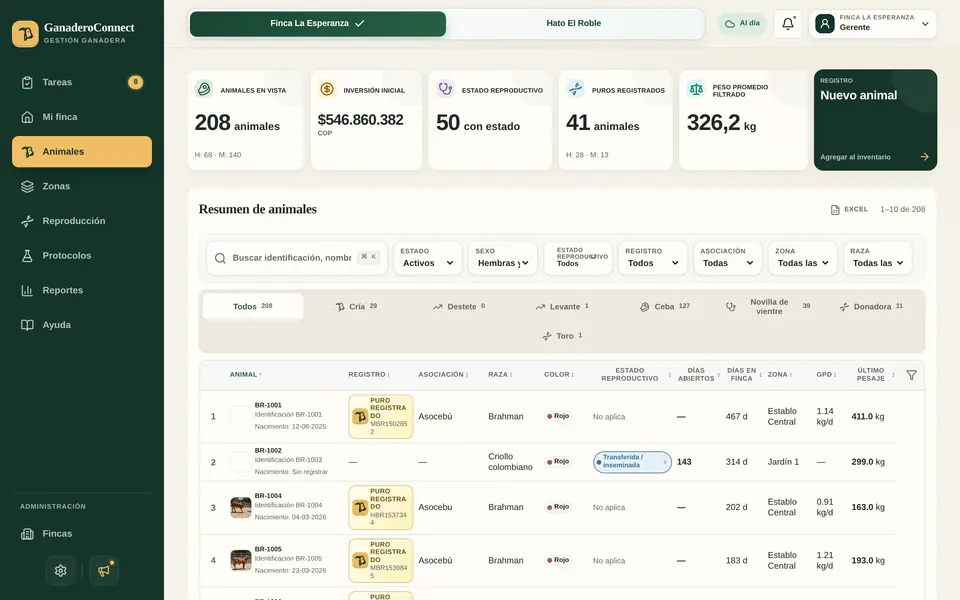Click the cloud Al día sync status
Image resolution: width=960 pixels, height=600 pixels.
(x=742, y=23)
